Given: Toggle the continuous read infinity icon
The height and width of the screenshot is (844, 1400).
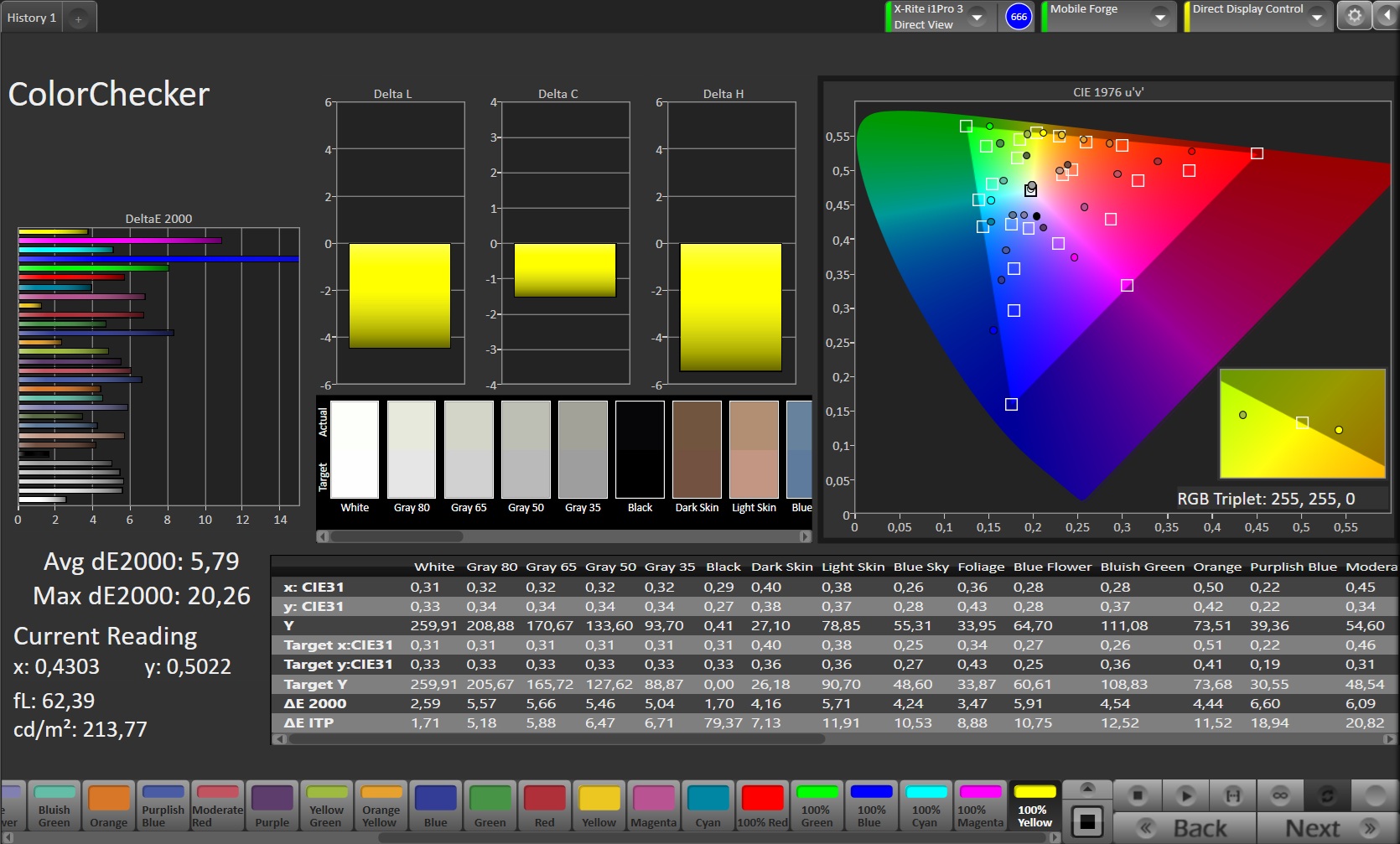Looking at the screenshot, I should (1280, 795).
